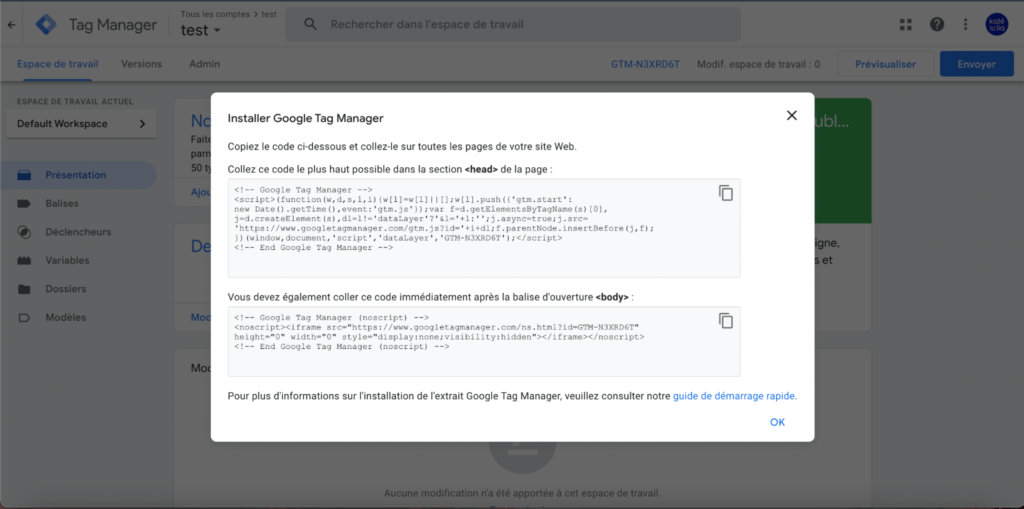Click the Modèles template icon
Screen dimensions: 1024x509
pos(24,318)
